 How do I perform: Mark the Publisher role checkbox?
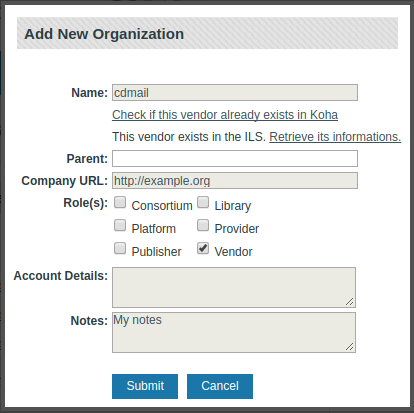click(x=120, y=248)
